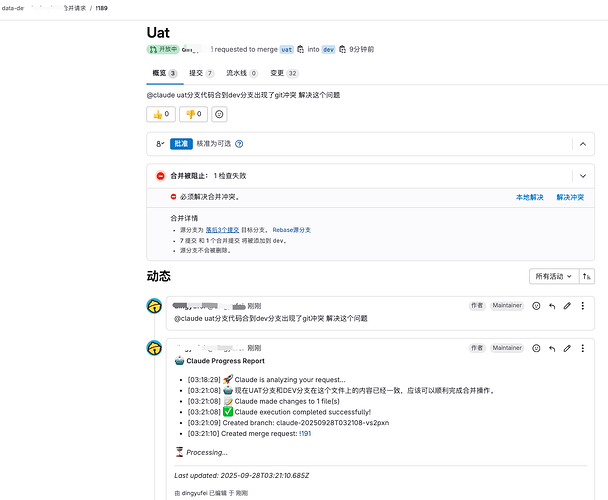Screen dimensions: 608x500
Task: Open merge request !191 link
Action: (305, 434)
